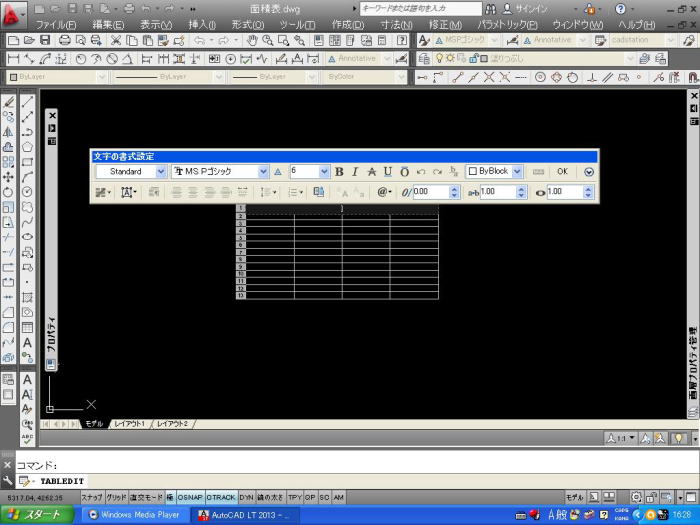The height and width of the screenshot is (525, 700).
Task: Toggle Italic formatting
Action: [355, 172]
